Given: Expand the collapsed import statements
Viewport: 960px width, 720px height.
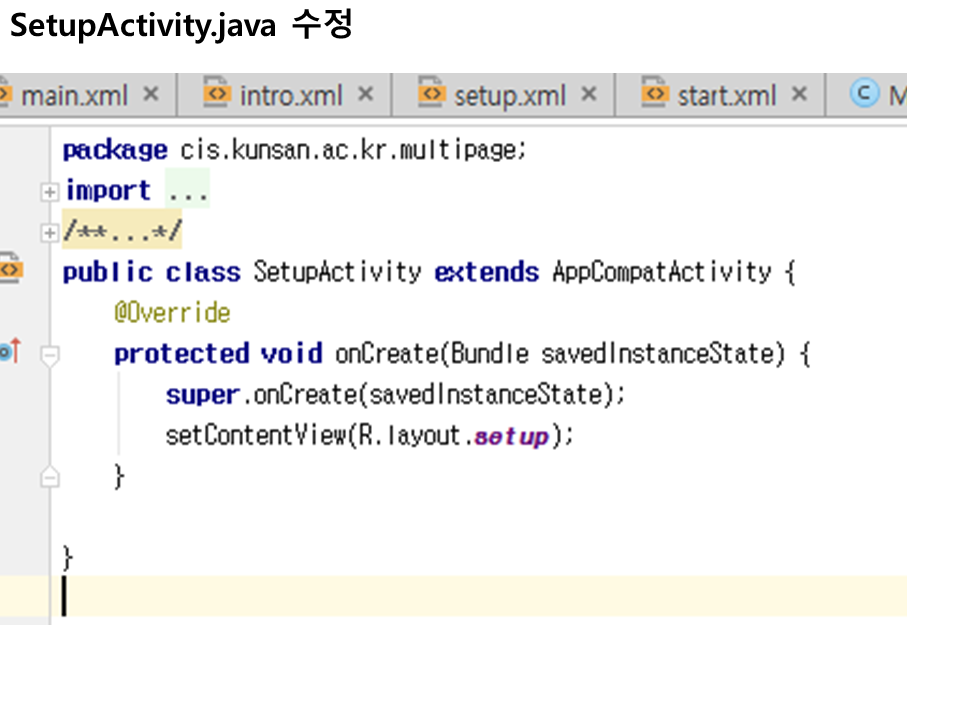Looking at the screenshot, I should pyautogui.click(x=49, y=191).
